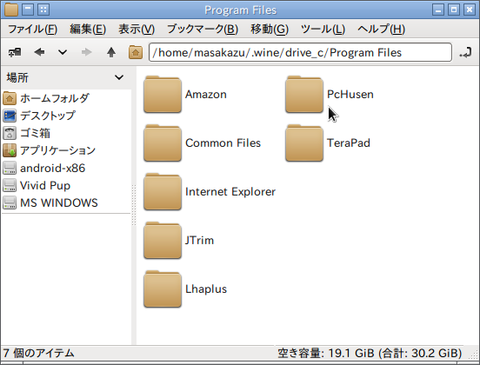Go up to parent folder
480x365 pixels.
111,52
